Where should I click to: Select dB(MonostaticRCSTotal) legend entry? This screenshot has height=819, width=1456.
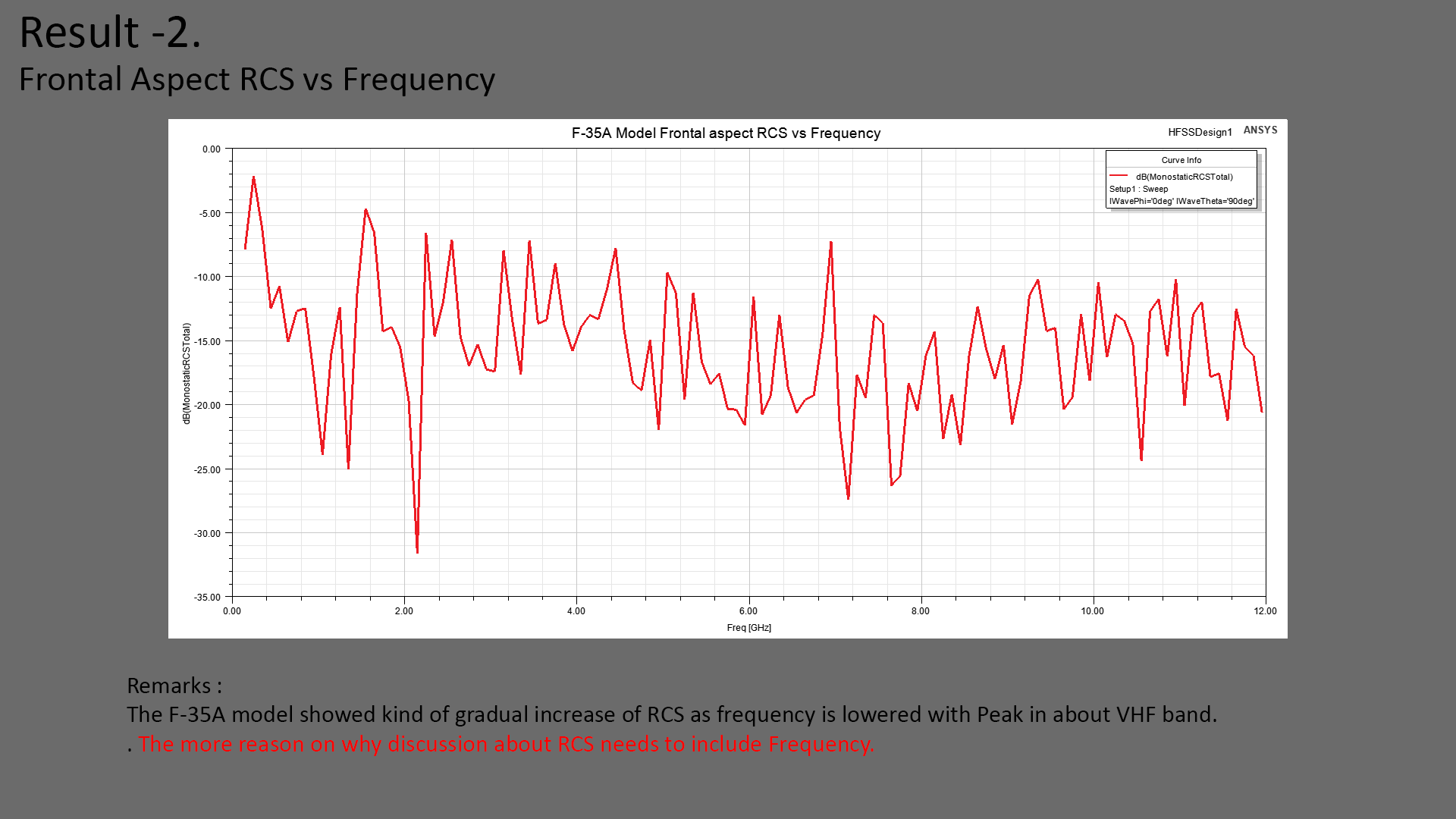click(1184, 177)
